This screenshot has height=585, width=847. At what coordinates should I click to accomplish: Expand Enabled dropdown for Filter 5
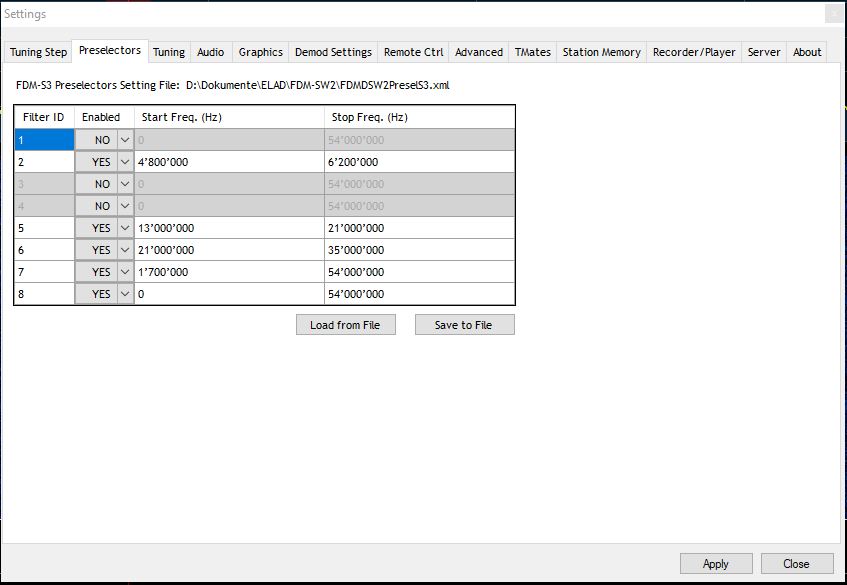pos(125,228)
